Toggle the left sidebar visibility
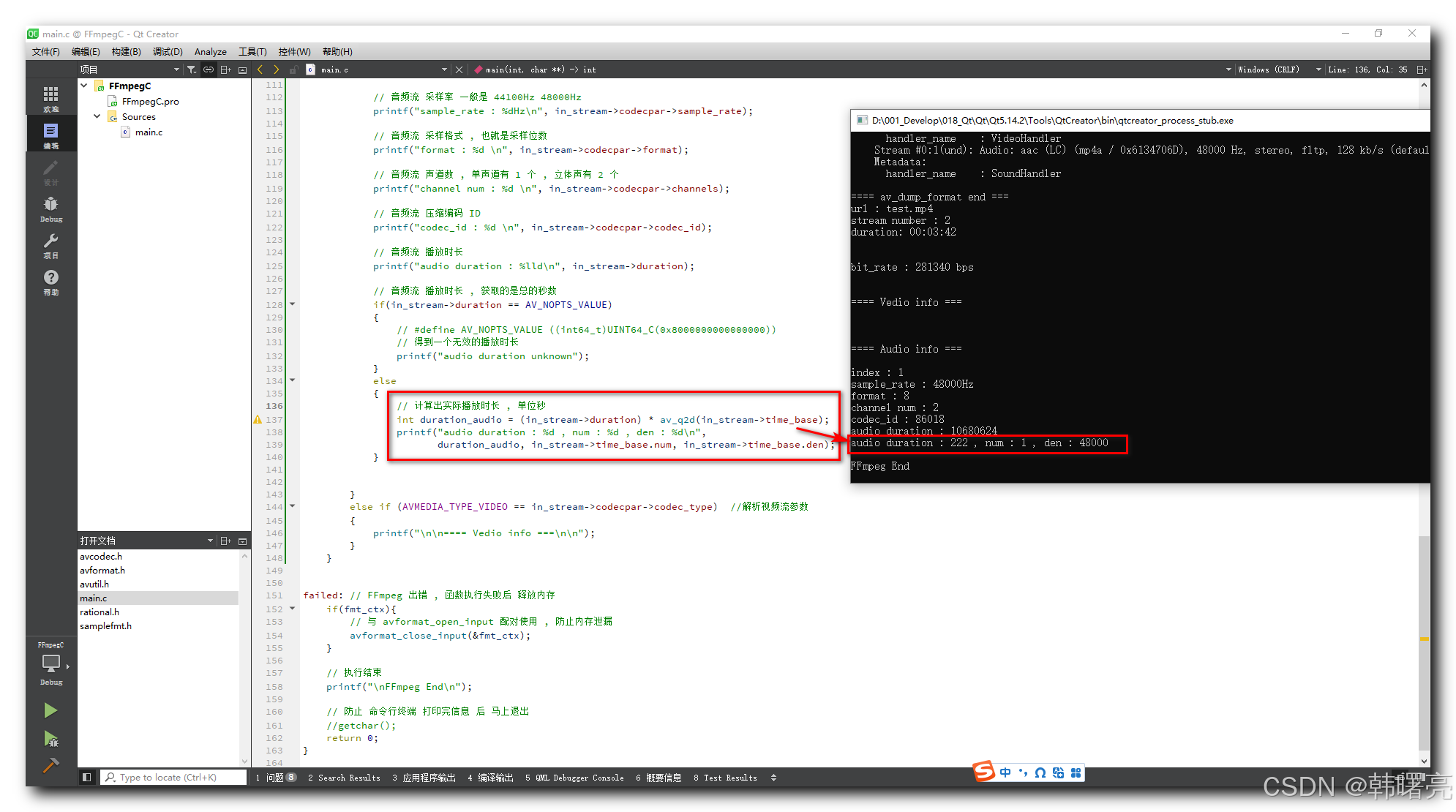Viewport: 1456px width, 812px height. click(86, 777)
